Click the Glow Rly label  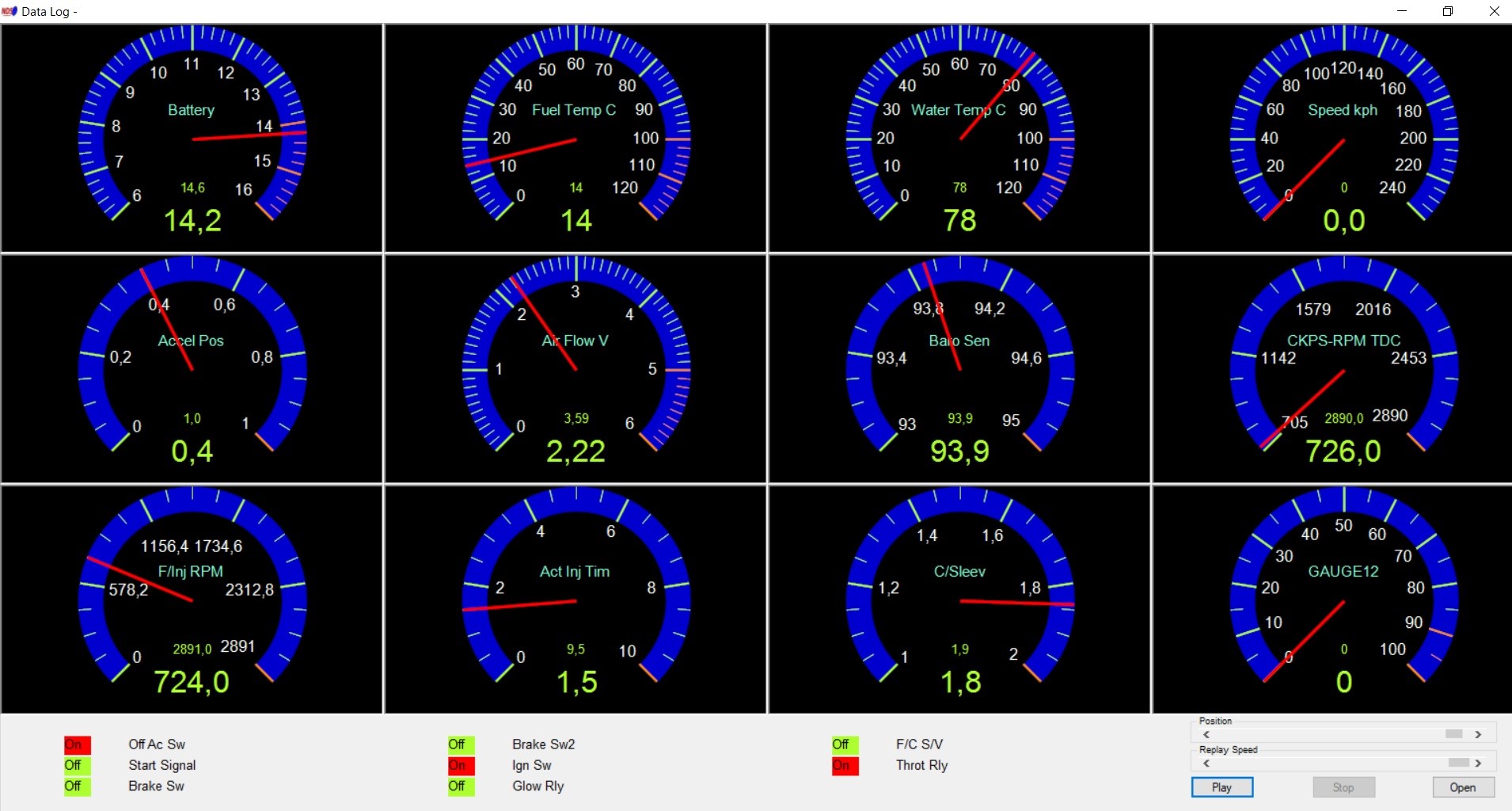point(538,786)
